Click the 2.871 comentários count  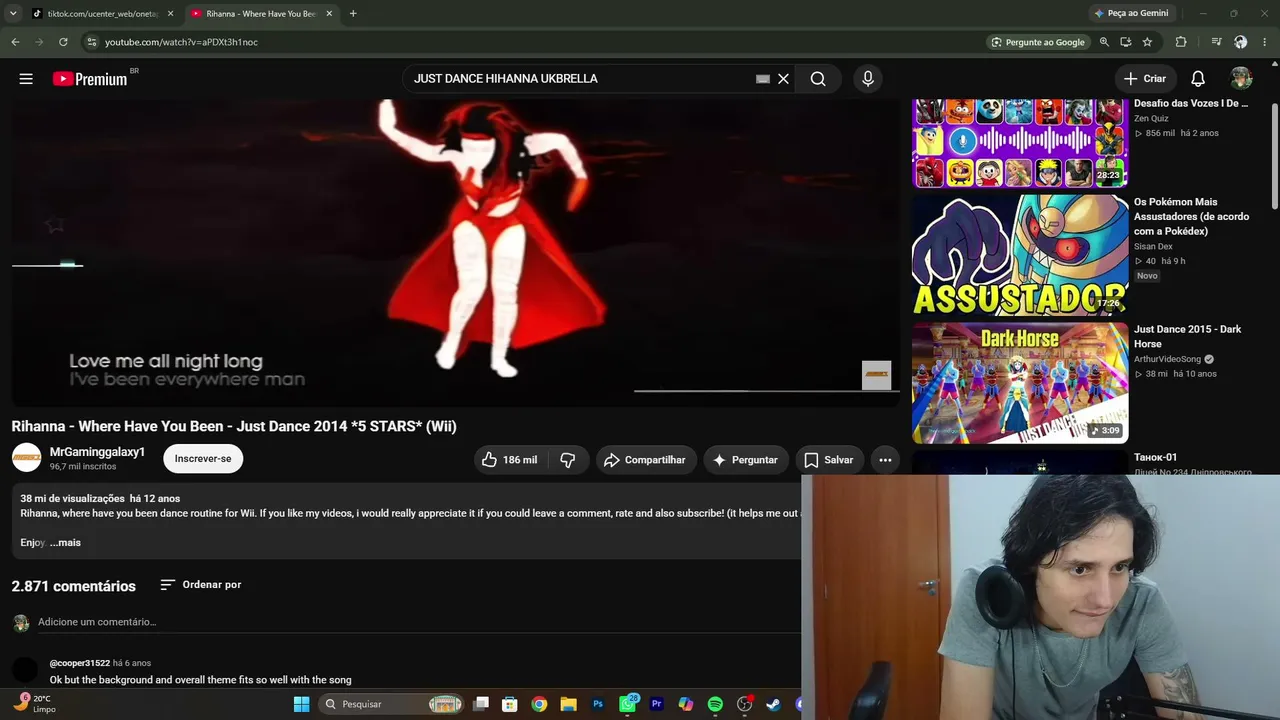[74, 586]
